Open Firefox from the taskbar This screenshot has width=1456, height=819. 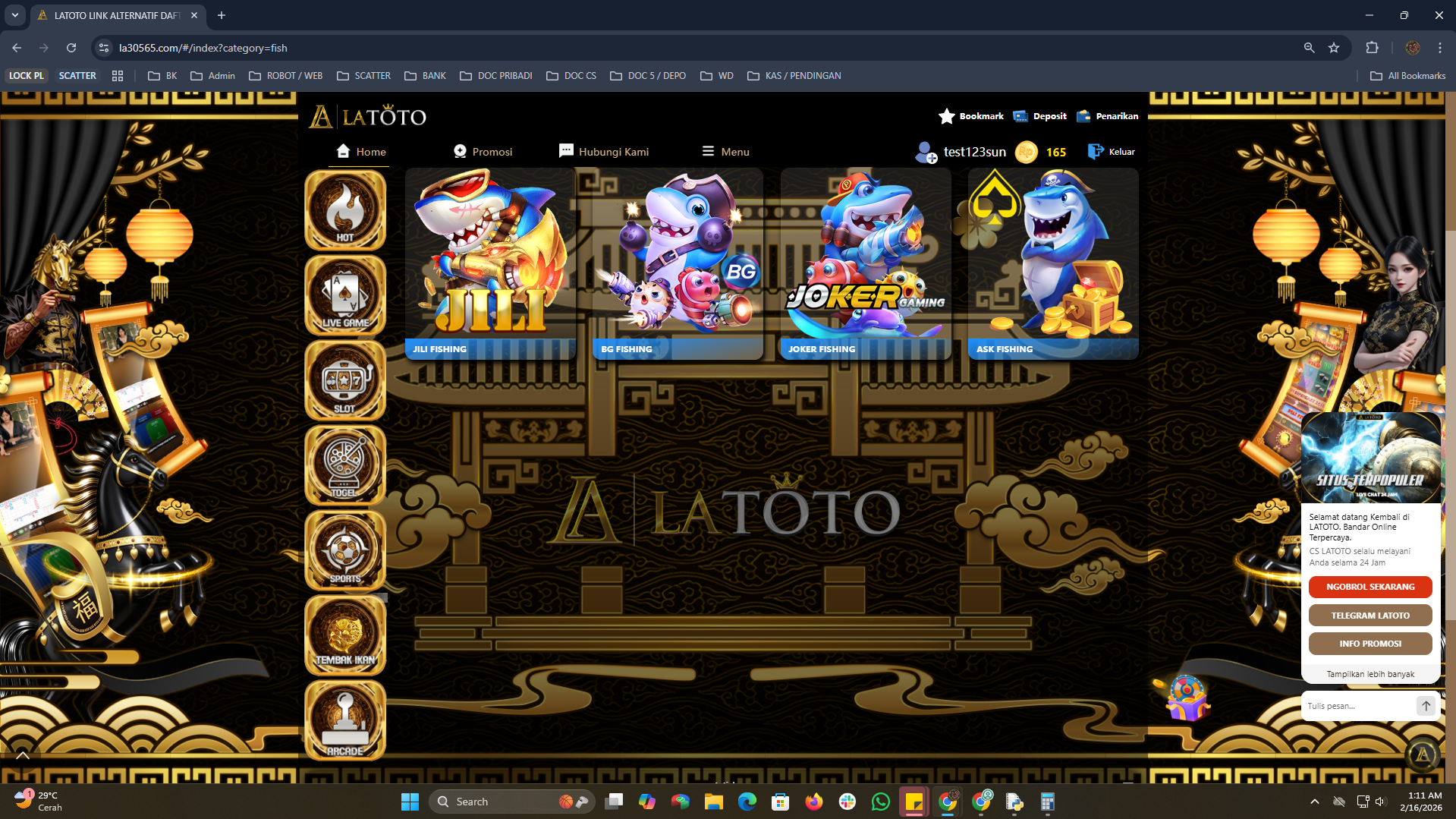[813, 802]
